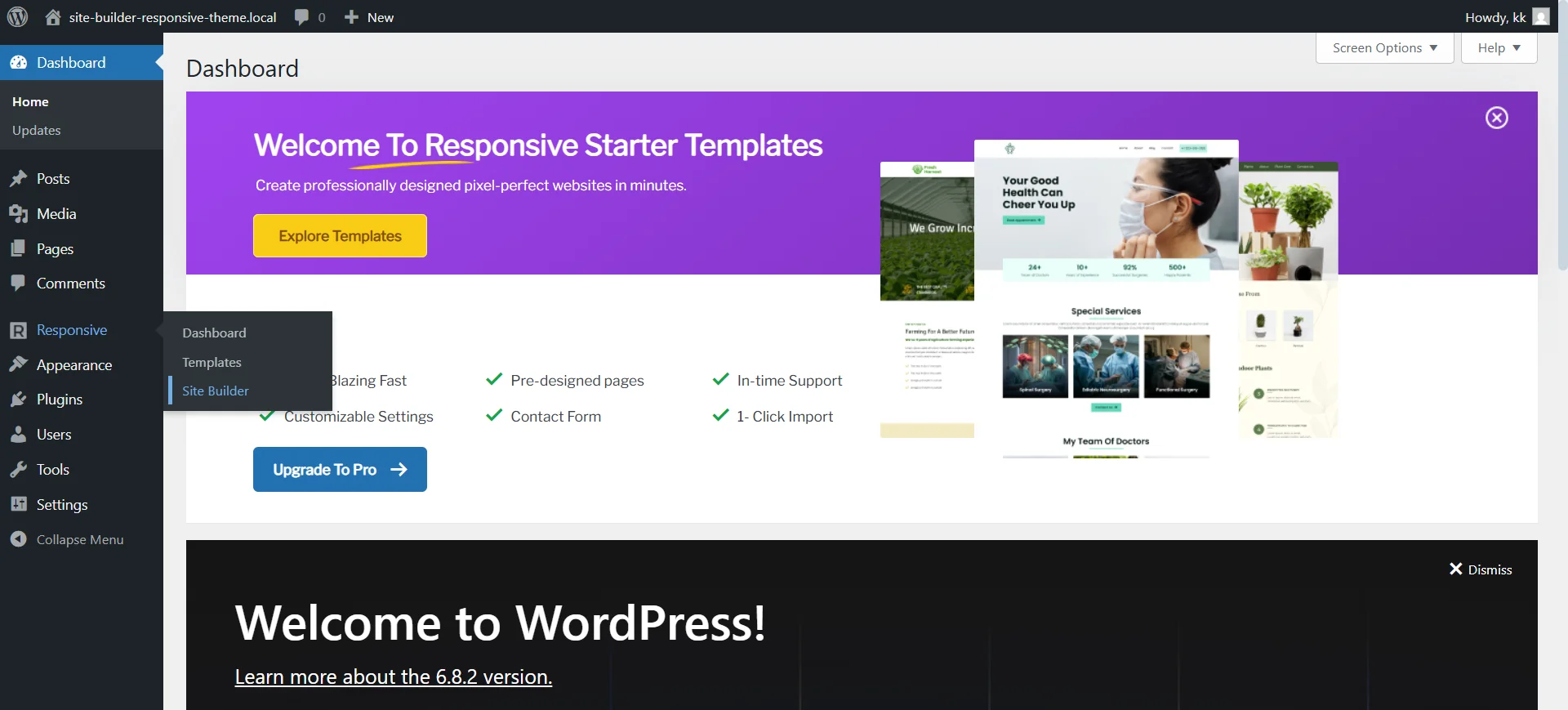Click the Users person icon
The image size is (1568, 710).
click(x=19, y=435)
